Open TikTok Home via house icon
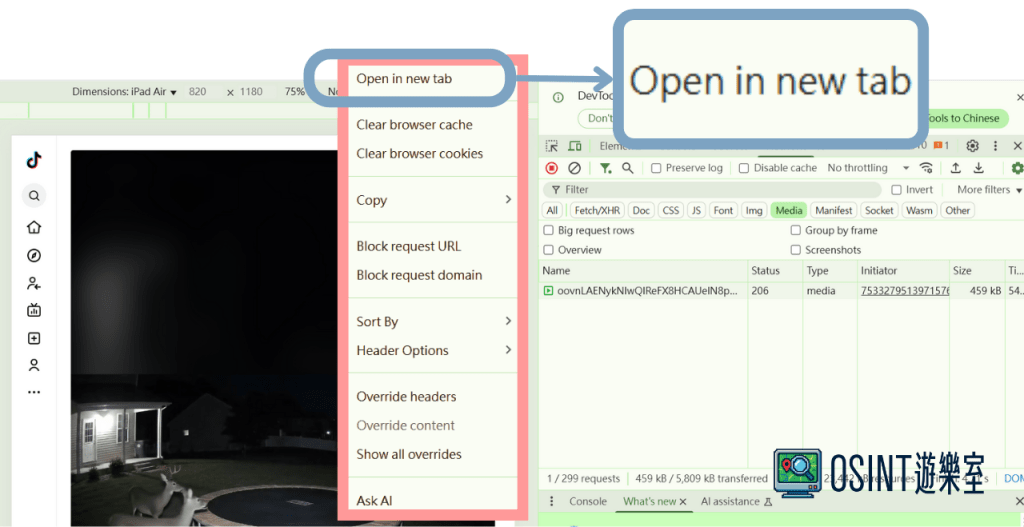This screenshot has height=527, width=1024. point(34,227)
